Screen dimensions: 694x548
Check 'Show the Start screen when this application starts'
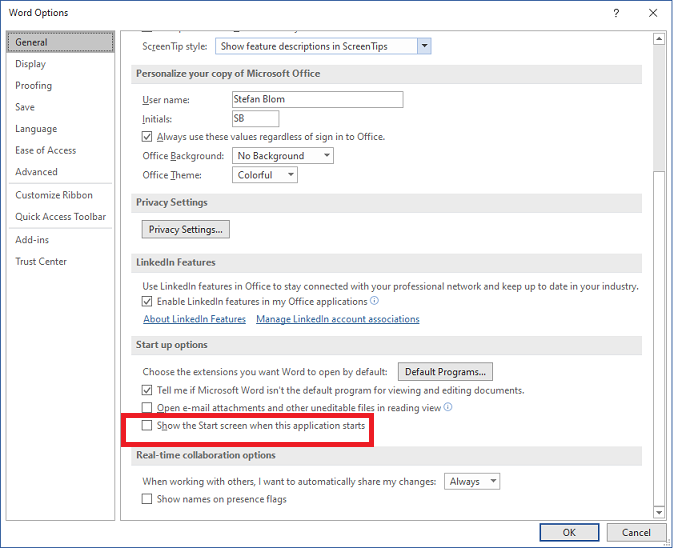(147, 425)
